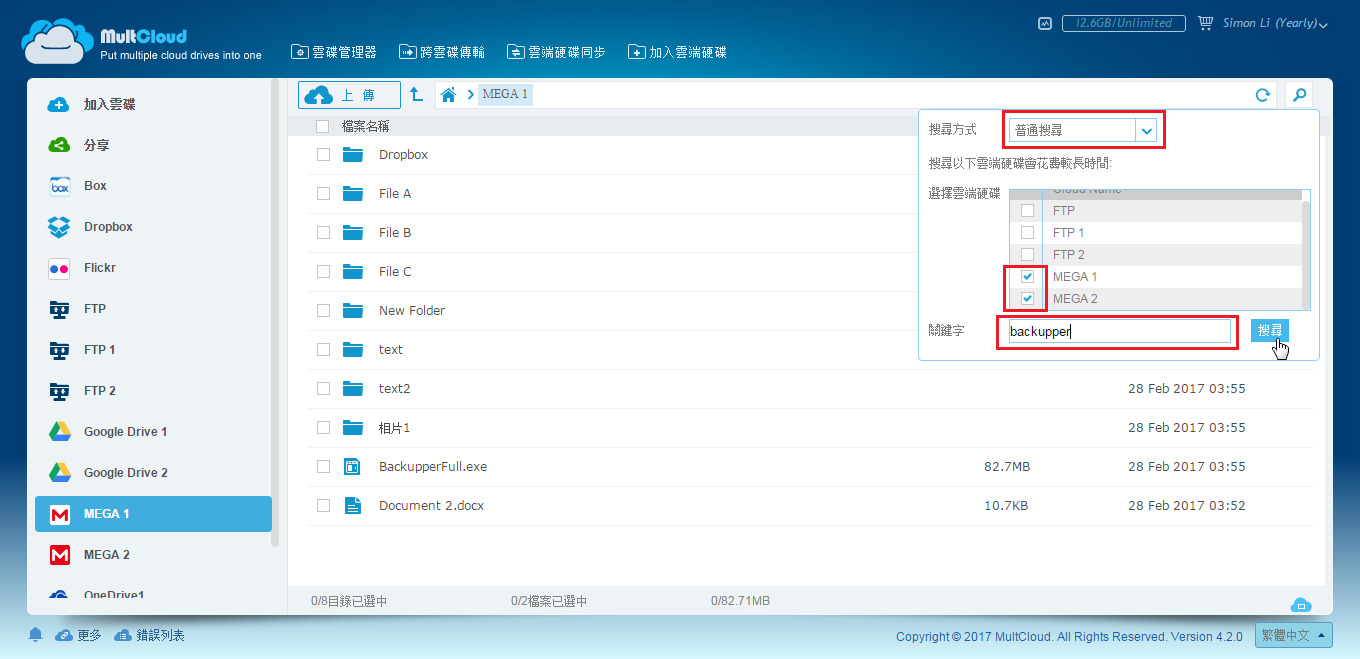1360x659 pixels.
Task: Select Dropbox icon in sidebar
Action: [60, 227]
